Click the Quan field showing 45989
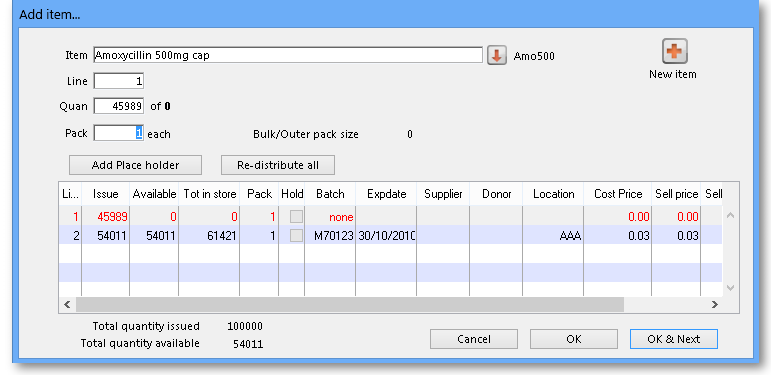771x375 pixels. pyautogui.click(x=119, y=106)
